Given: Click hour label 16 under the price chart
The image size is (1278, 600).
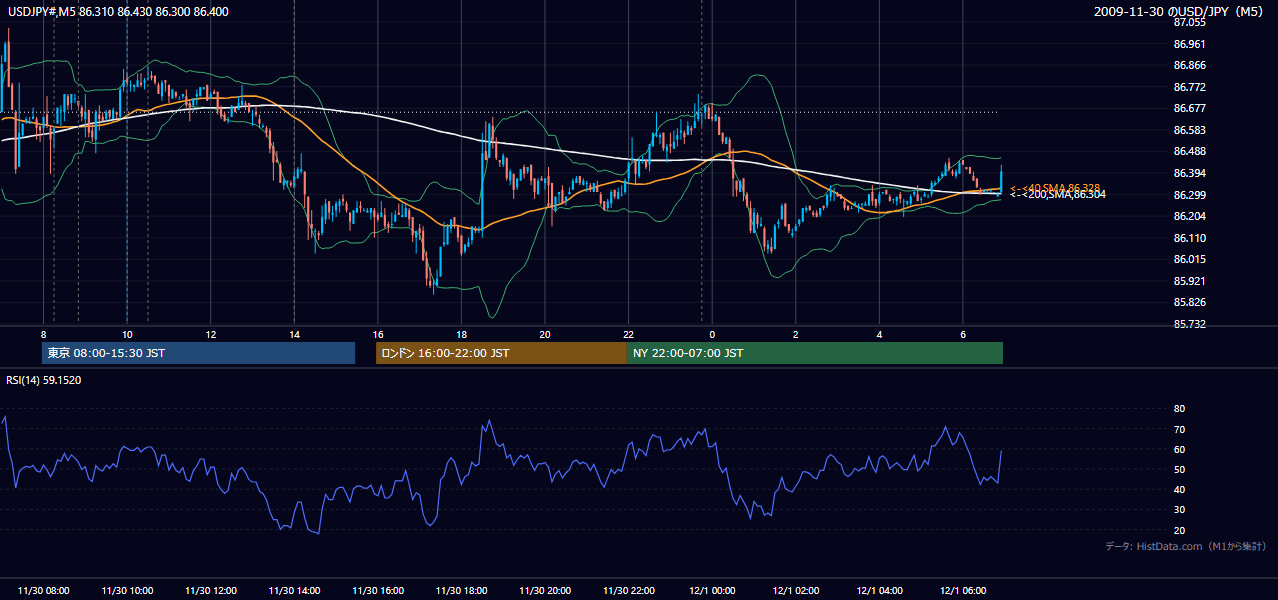Looking at the screenshot, I should (378, 334).
